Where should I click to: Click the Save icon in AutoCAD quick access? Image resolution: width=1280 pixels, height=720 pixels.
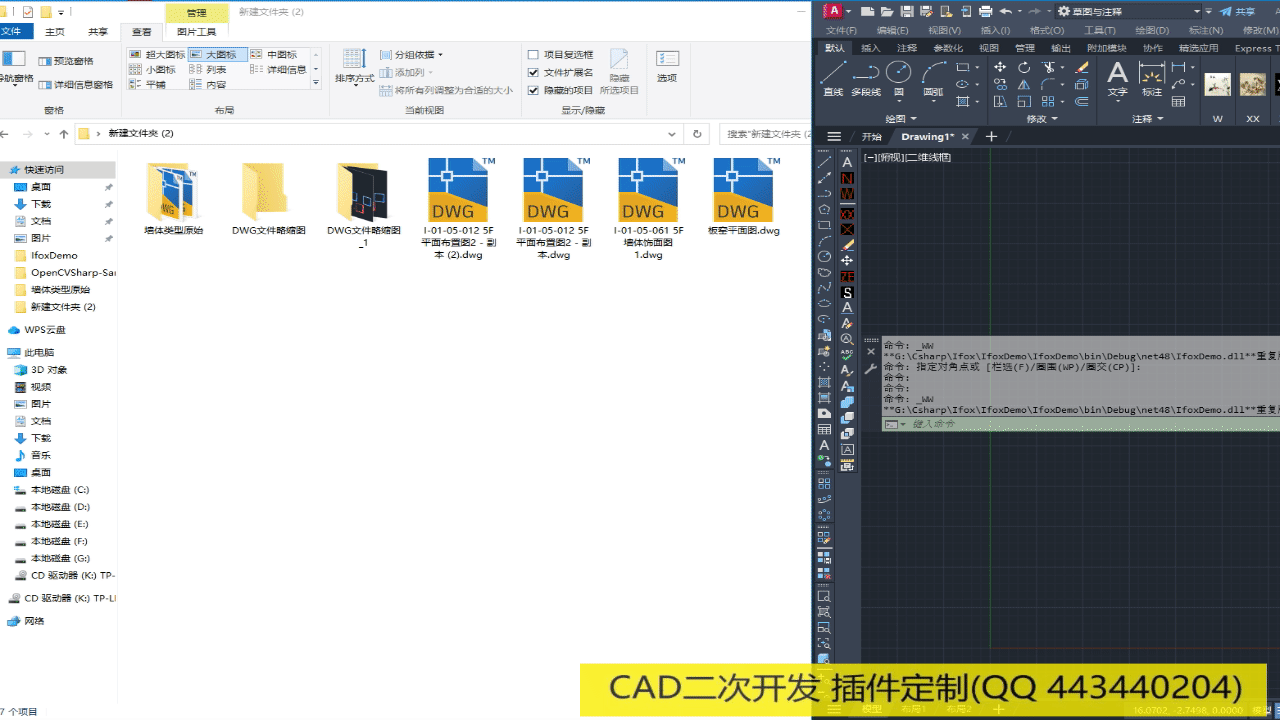coord(907,11)
